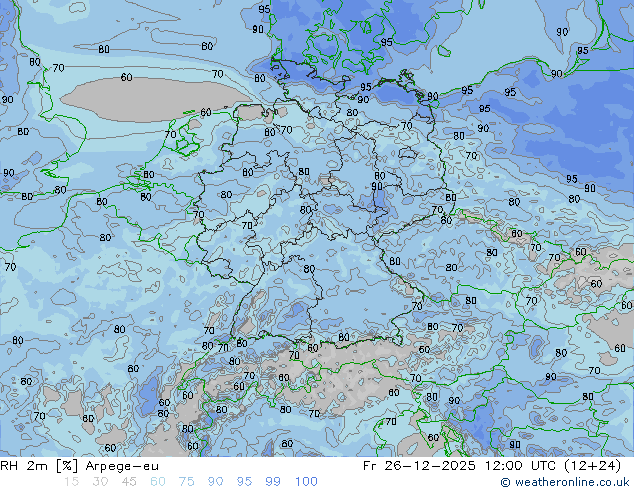Select legend value 45
634x490 pixels.
click(129, 482)
